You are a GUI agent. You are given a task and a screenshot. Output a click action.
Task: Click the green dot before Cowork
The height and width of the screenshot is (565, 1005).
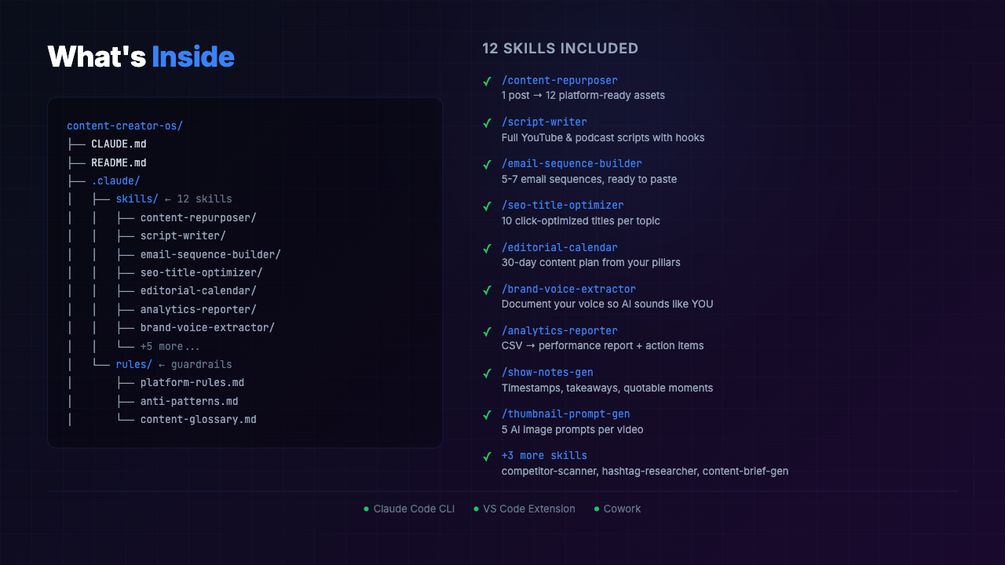(x=596, y=509)
